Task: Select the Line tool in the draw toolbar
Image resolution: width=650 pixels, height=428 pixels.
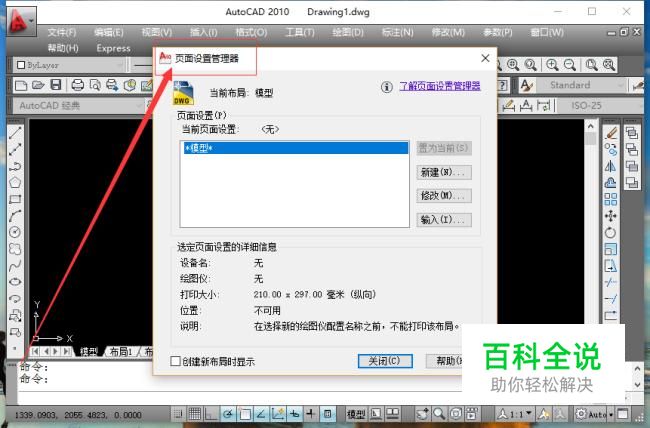Action: click(15, 133)
